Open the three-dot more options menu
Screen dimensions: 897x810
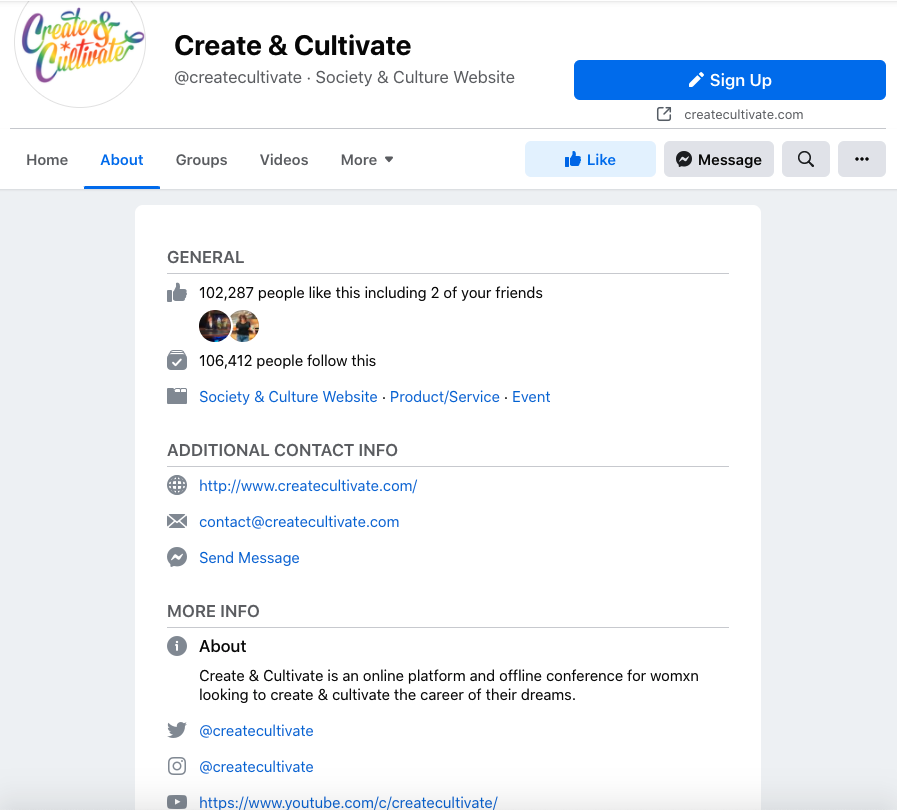[x=862, y=159]
